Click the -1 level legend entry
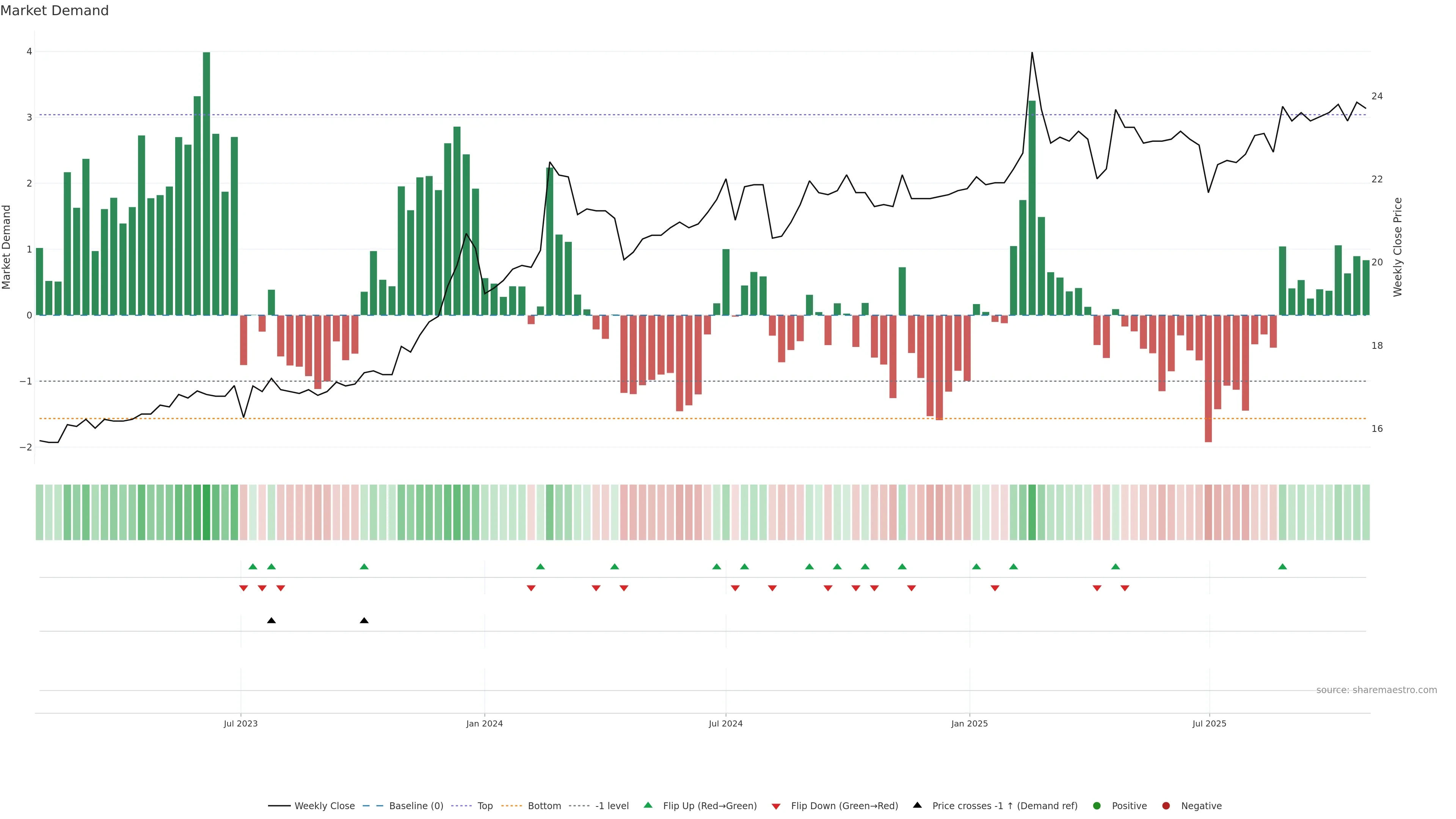Viewport: 1456px width, 819px height. click(x=612, y=806)
